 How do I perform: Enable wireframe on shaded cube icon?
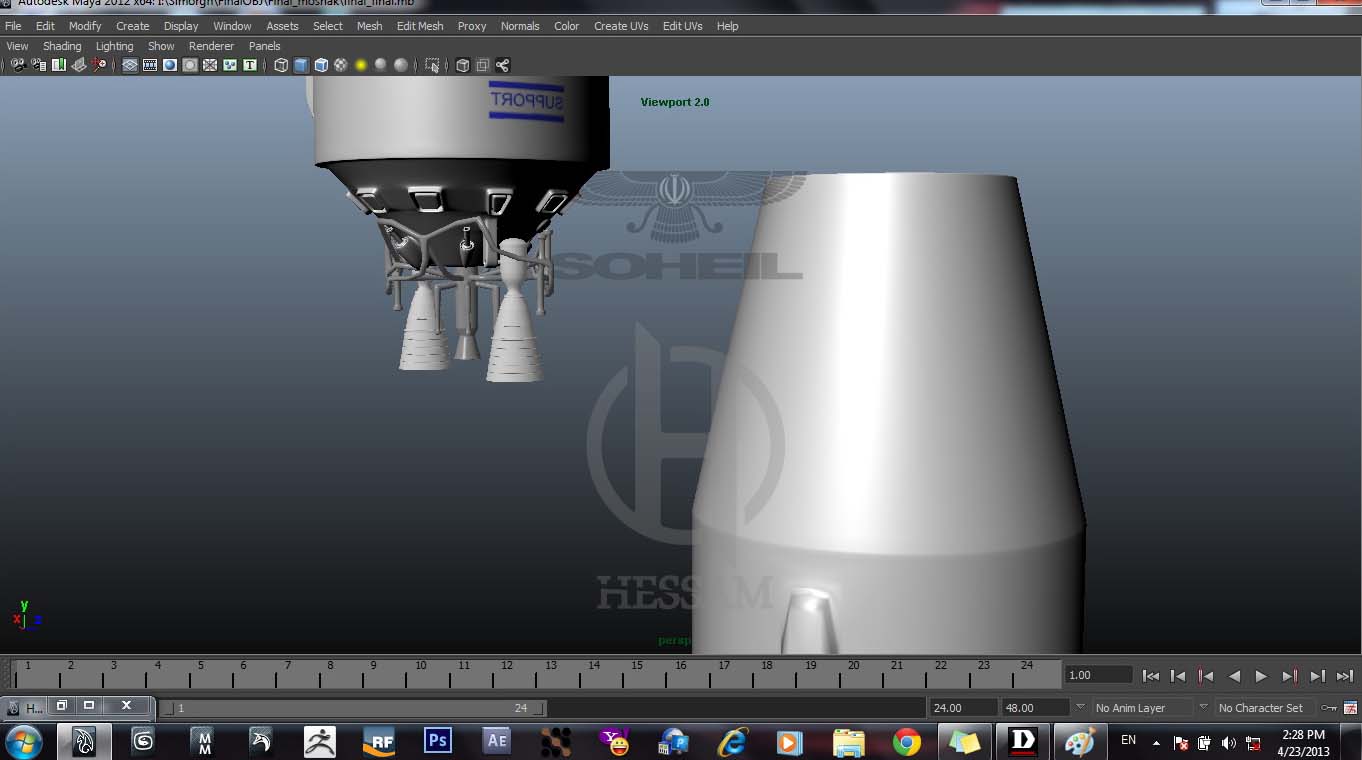pos(321,65)
